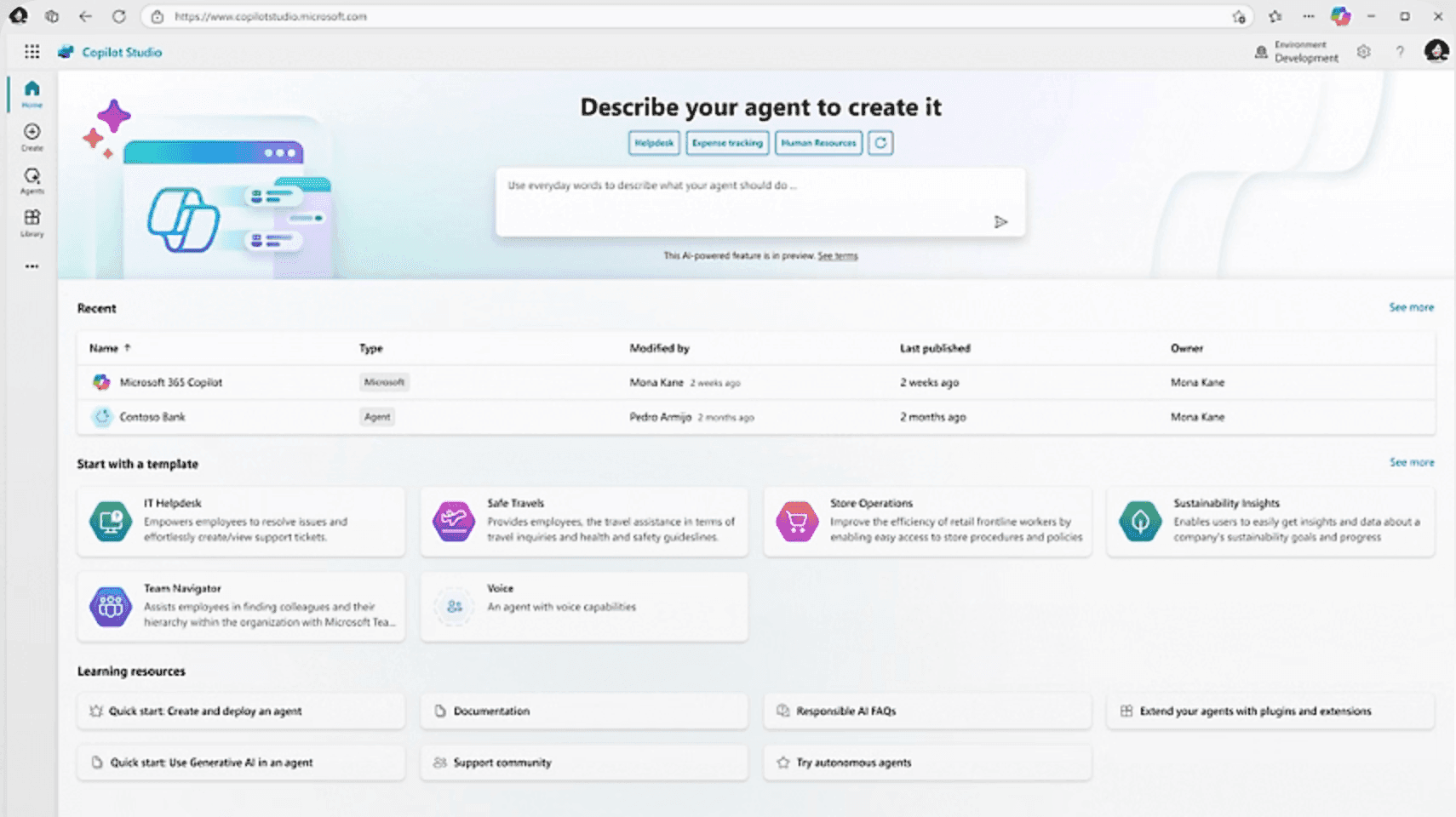
Task: Click the Team Navigator template icon
Action: tap(111, 606)
